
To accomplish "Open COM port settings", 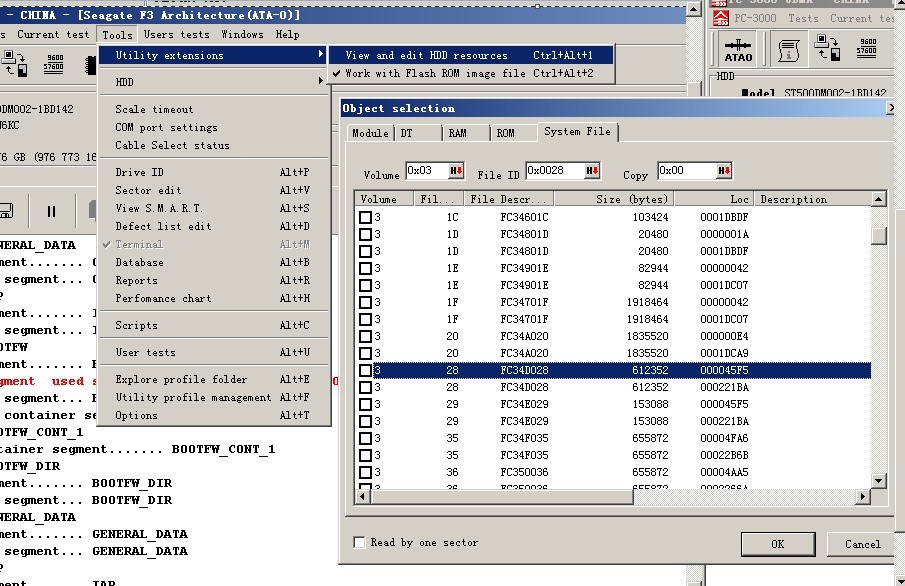I will [x=214, y=127].
